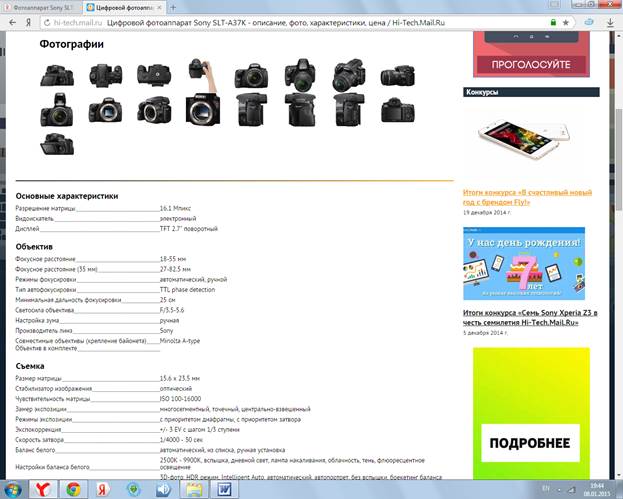Launch Google Chrome from the taskbar
Viewport: 623px width, 499px height.
(x=73, y=489)
